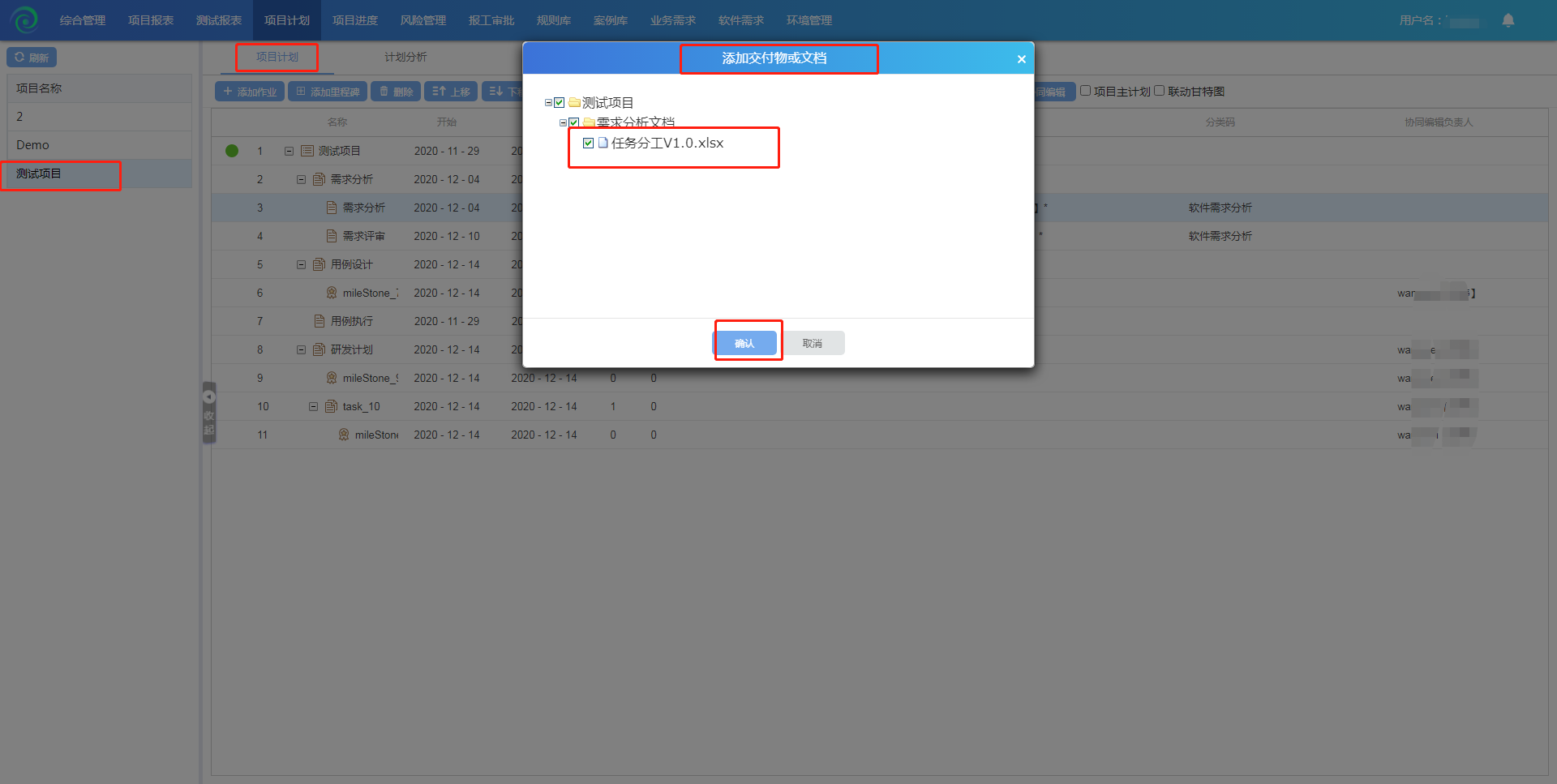Screen dimensions: 1557x784
Task: Open the 风险管理 menu
Action: pyautogui.click(x=423, y=20)
